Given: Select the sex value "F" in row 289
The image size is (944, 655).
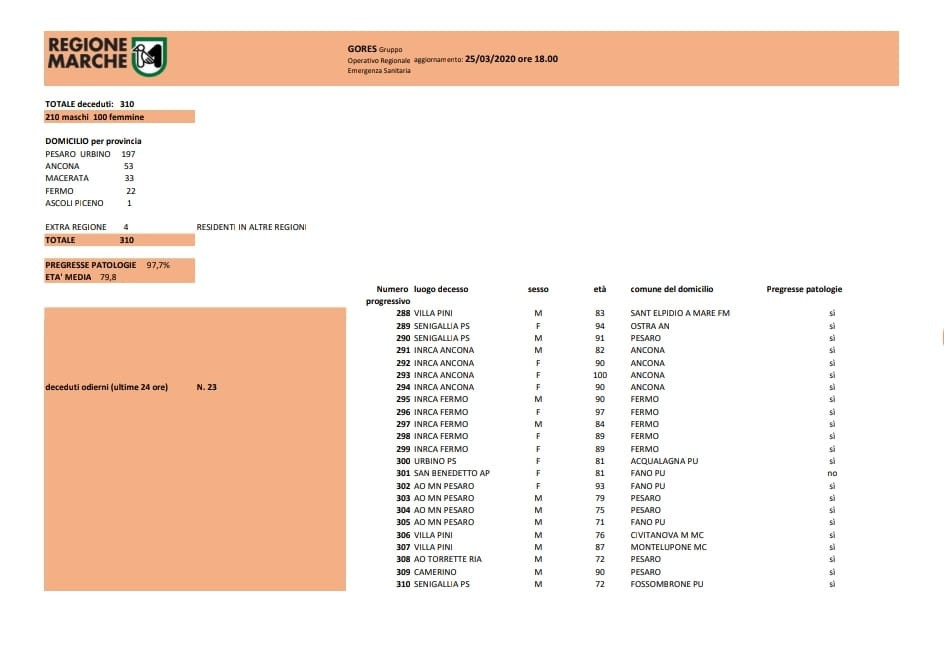Looking at the screenshot, I should click(538, 326).
